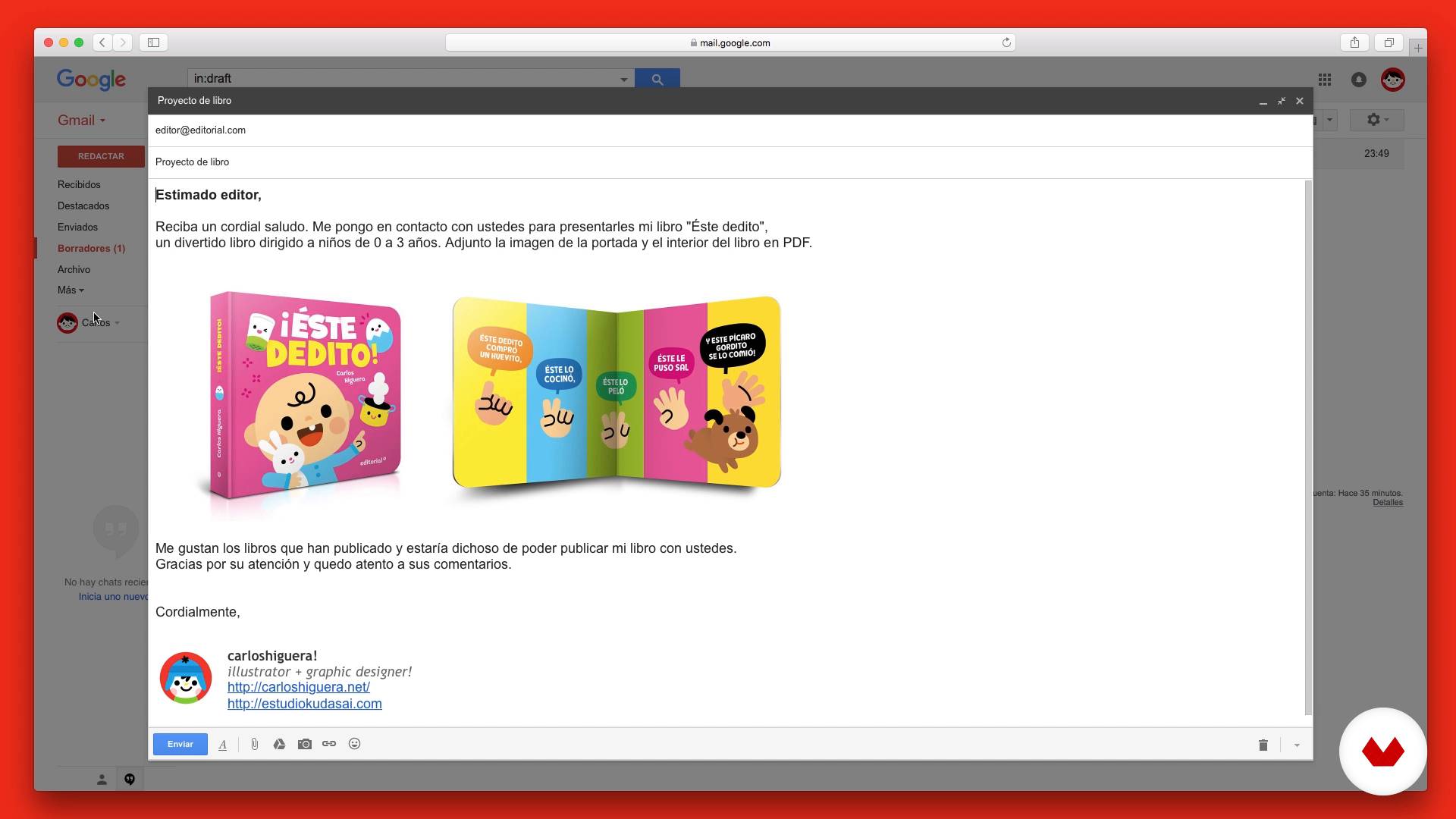
Task: Insert emoticon using the smiley icon
Action: (354, 744)
